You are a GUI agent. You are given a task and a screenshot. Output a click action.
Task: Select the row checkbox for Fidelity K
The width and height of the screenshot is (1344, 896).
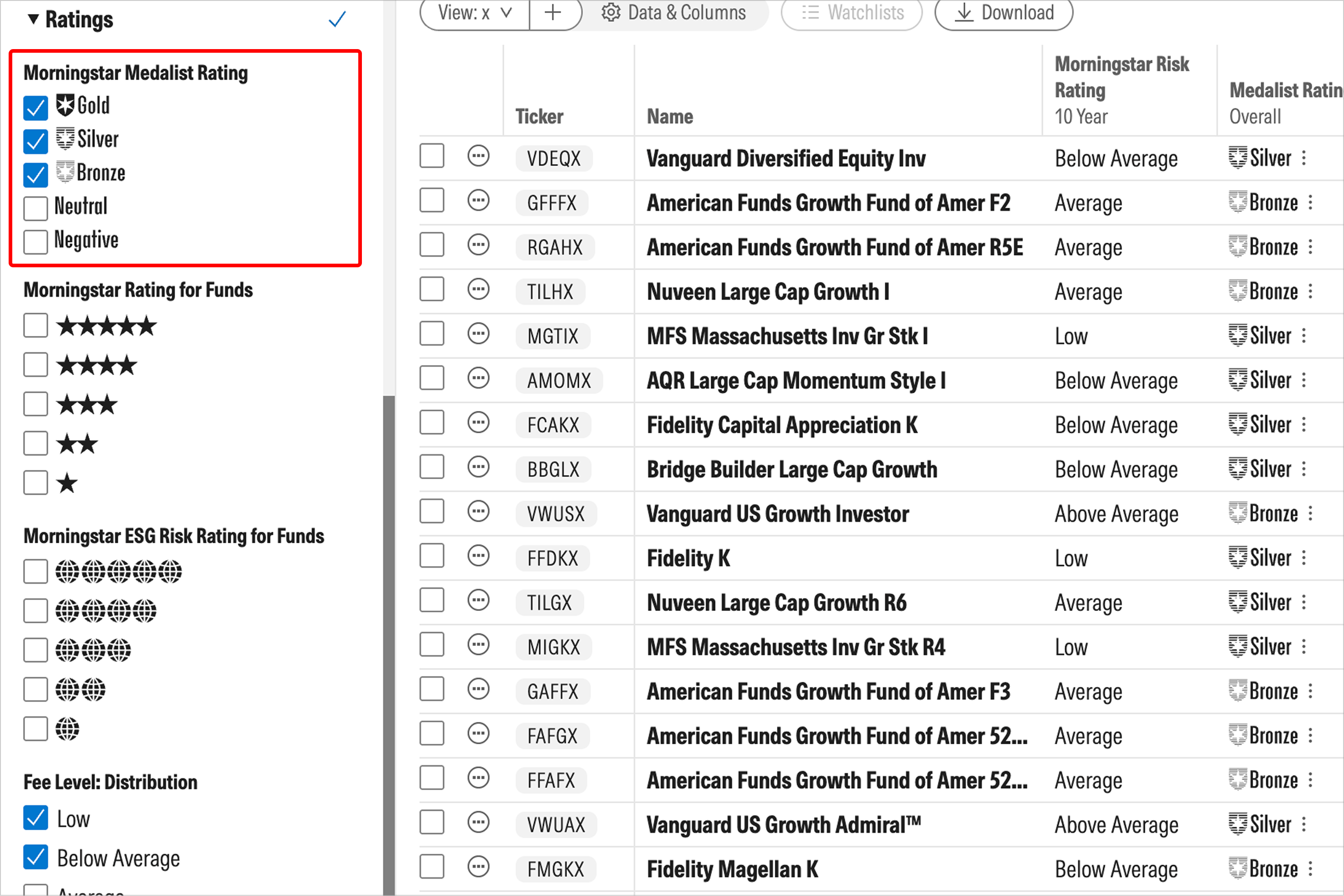click(432, 556)
